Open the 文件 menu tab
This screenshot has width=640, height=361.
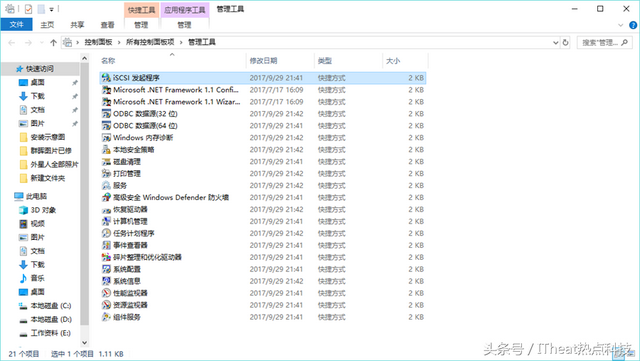(16, 25)
